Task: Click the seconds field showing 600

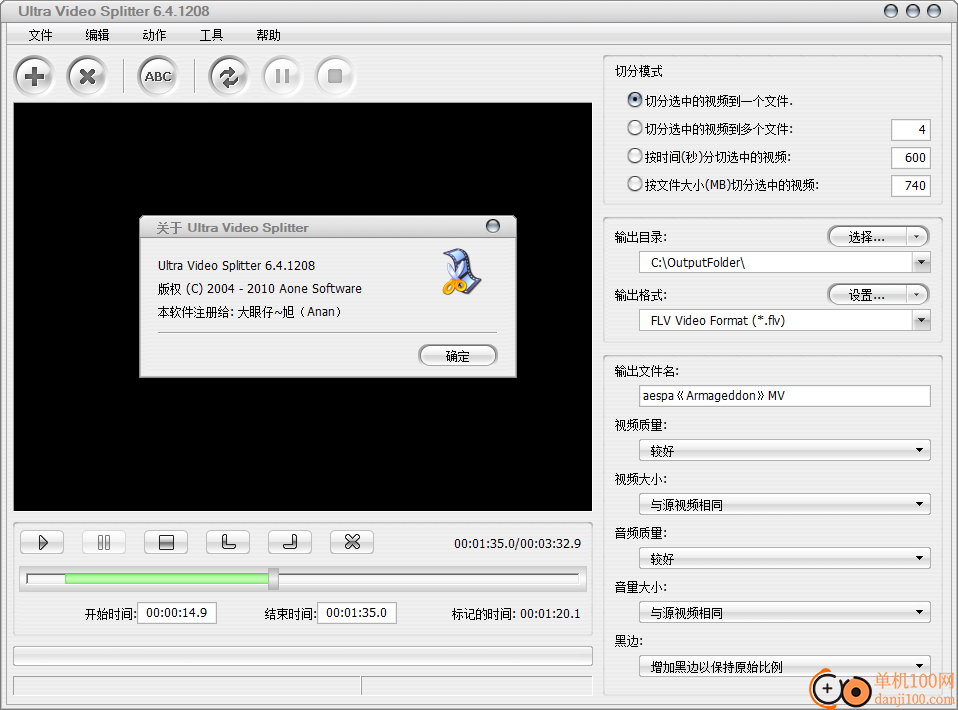Action: coord(910,158)
